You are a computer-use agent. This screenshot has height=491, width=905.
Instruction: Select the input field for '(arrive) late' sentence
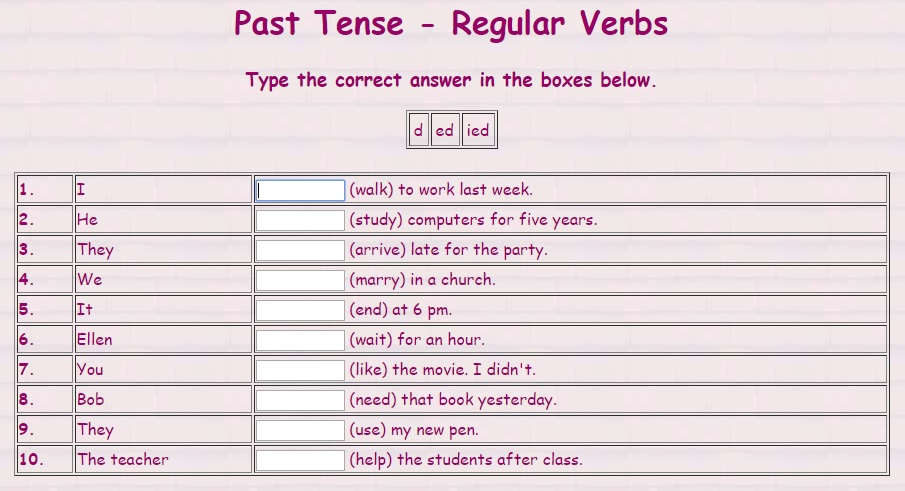click(300, 250)
